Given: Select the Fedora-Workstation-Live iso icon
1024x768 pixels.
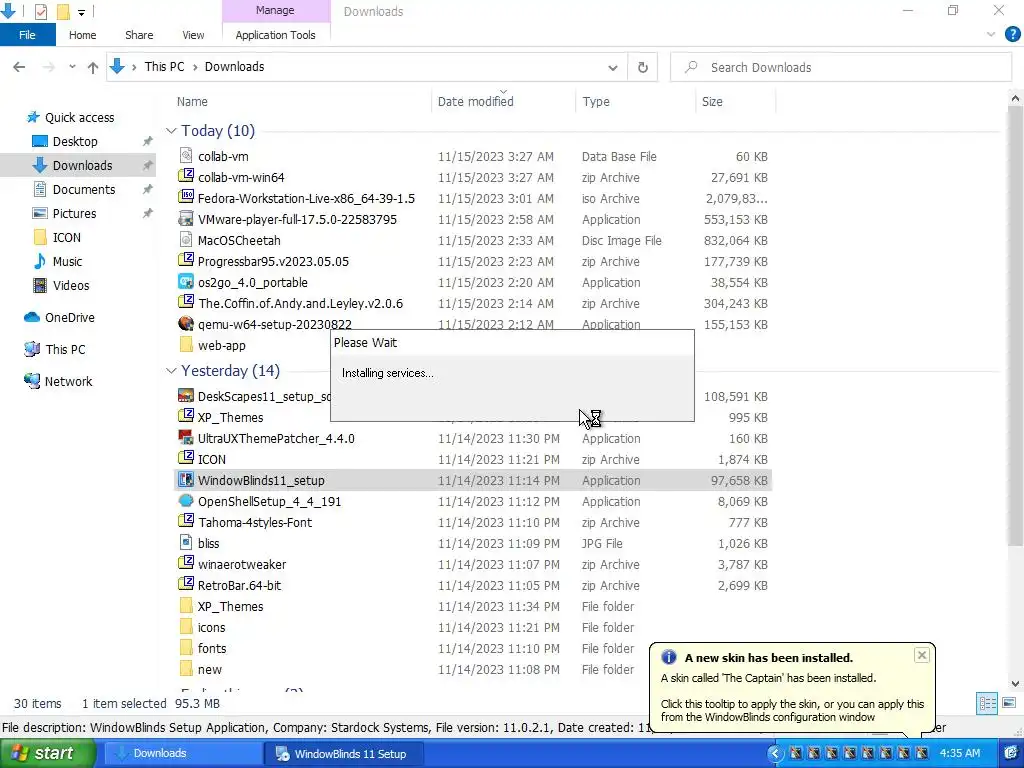Looking at the screenshot, I should (x=186, y=197).
